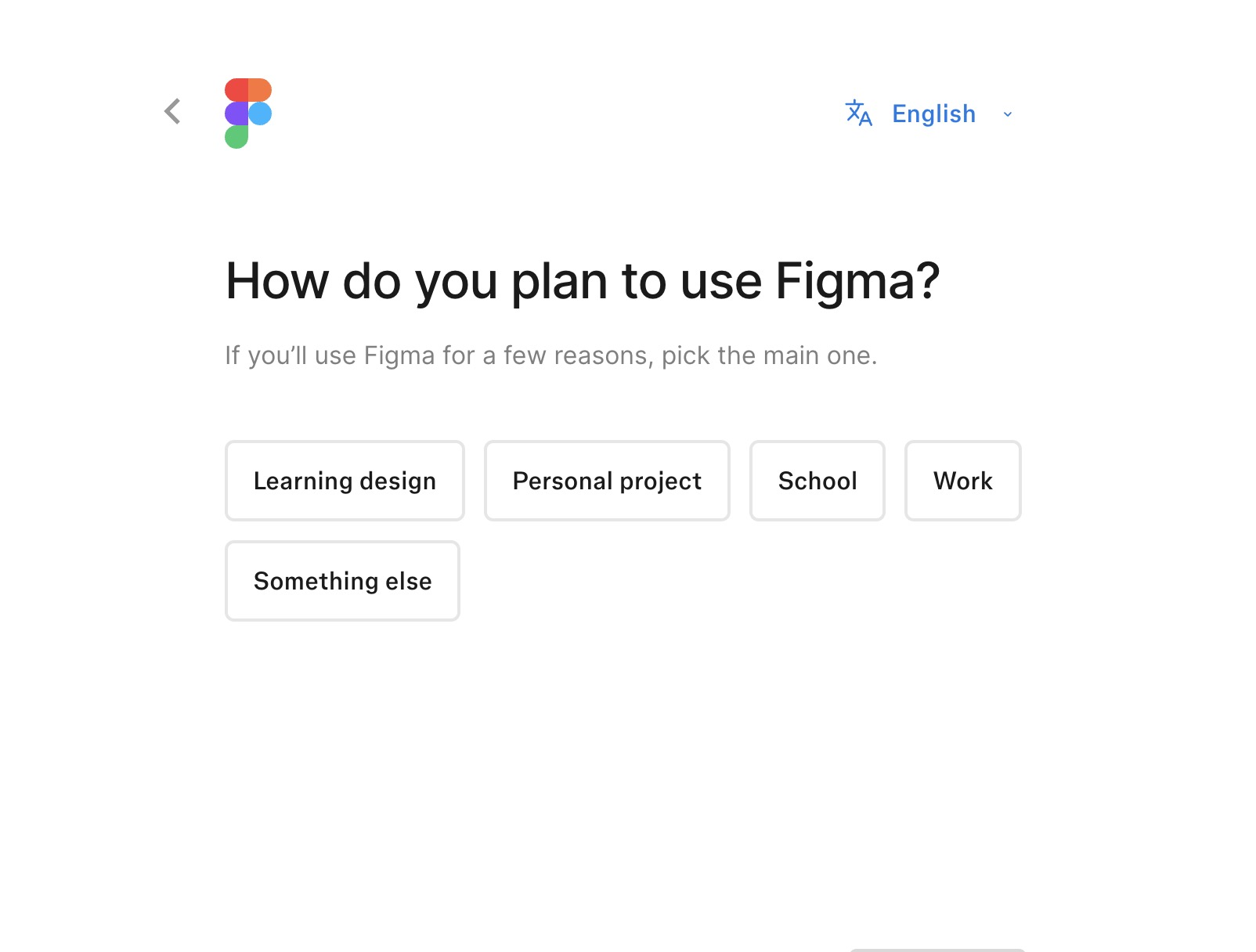Screen dimensions: 1256x952
Task: Click the blue circle of Figma logo
Action: [261, 114]
